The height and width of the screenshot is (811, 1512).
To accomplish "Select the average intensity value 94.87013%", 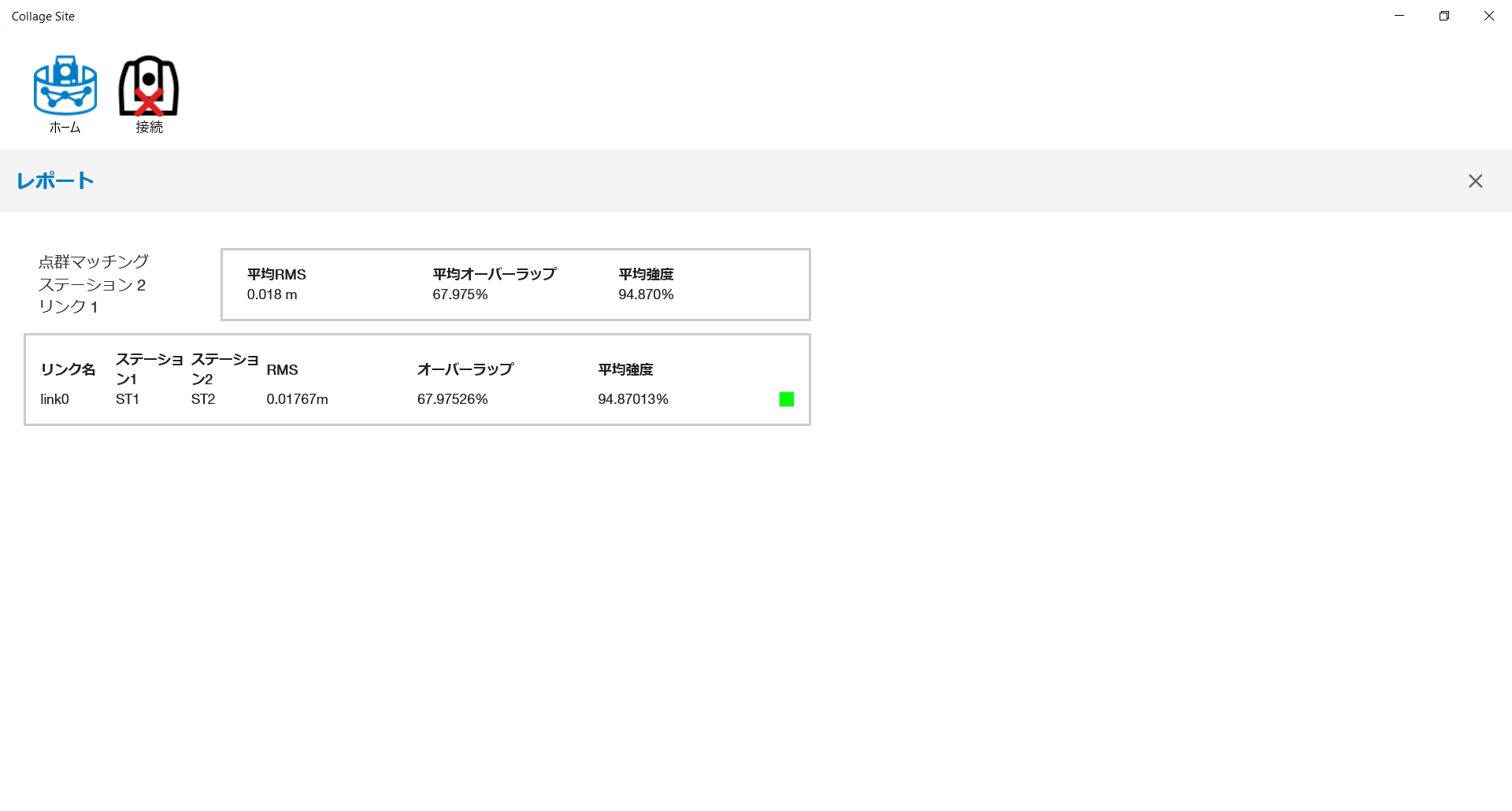I will coord(633,399).
